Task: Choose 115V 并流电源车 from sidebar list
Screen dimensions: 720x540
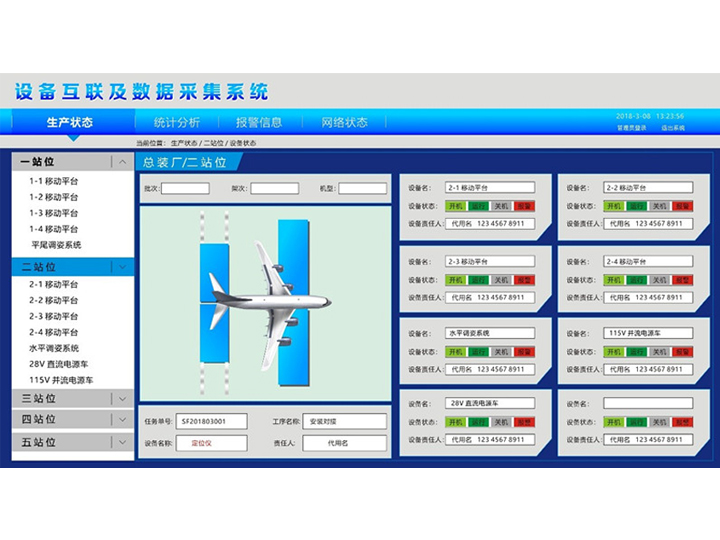Action: click(x=61, y=380)
